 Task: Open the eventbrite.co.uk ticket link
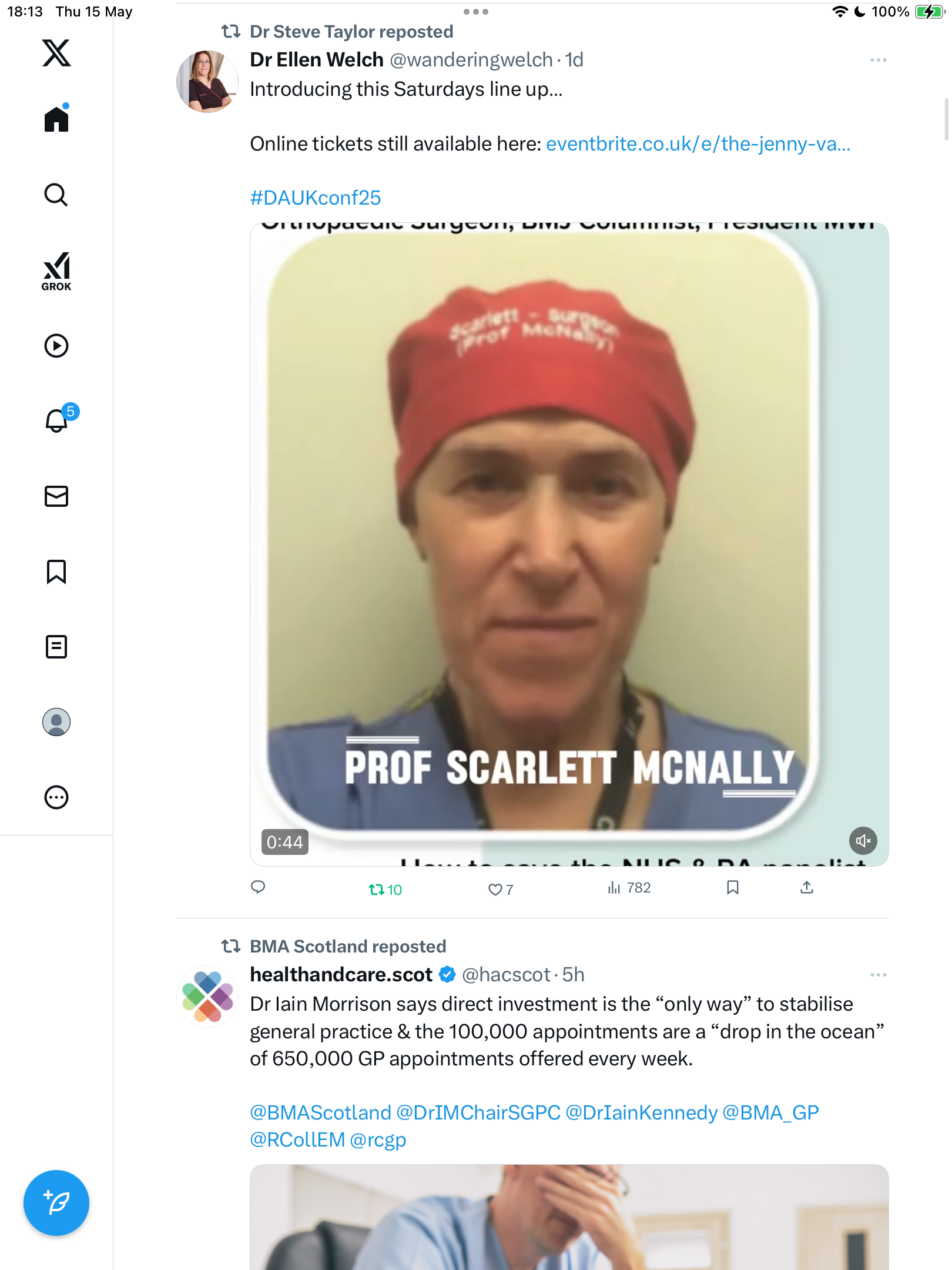698,143
